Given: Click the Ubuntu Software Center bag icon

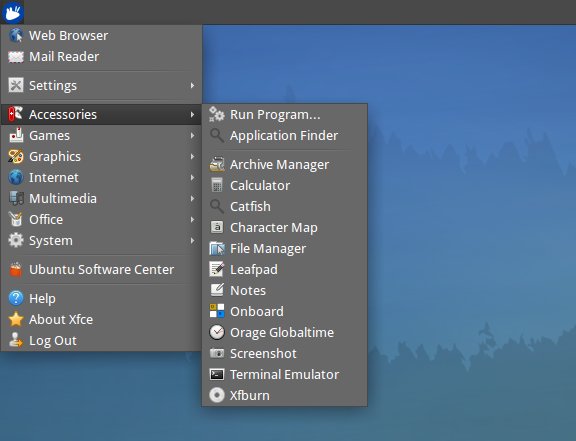Looking at the screenshot, I should pos(16,269).
